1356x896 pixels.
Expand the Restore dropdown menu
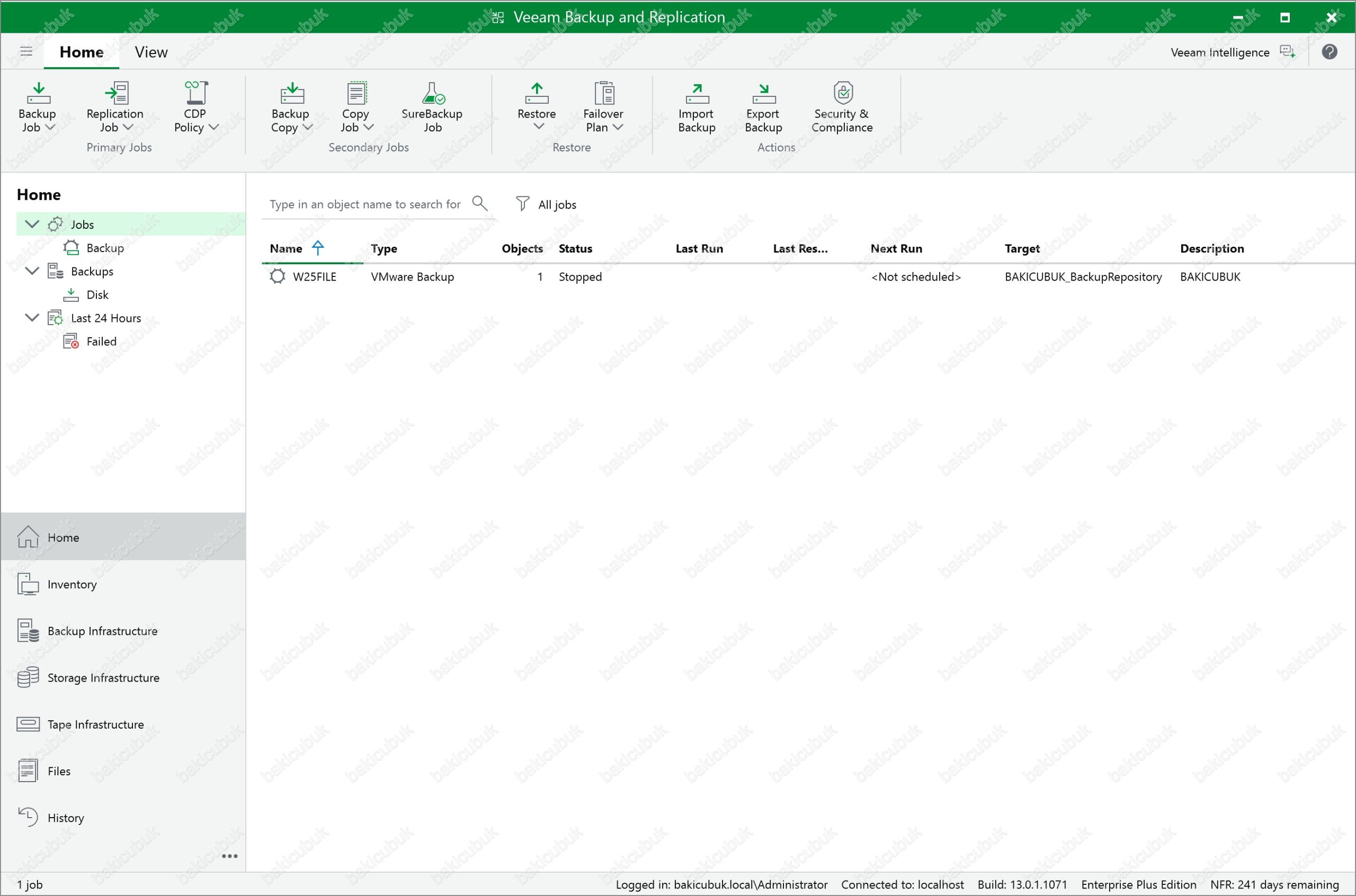[538, 126]
